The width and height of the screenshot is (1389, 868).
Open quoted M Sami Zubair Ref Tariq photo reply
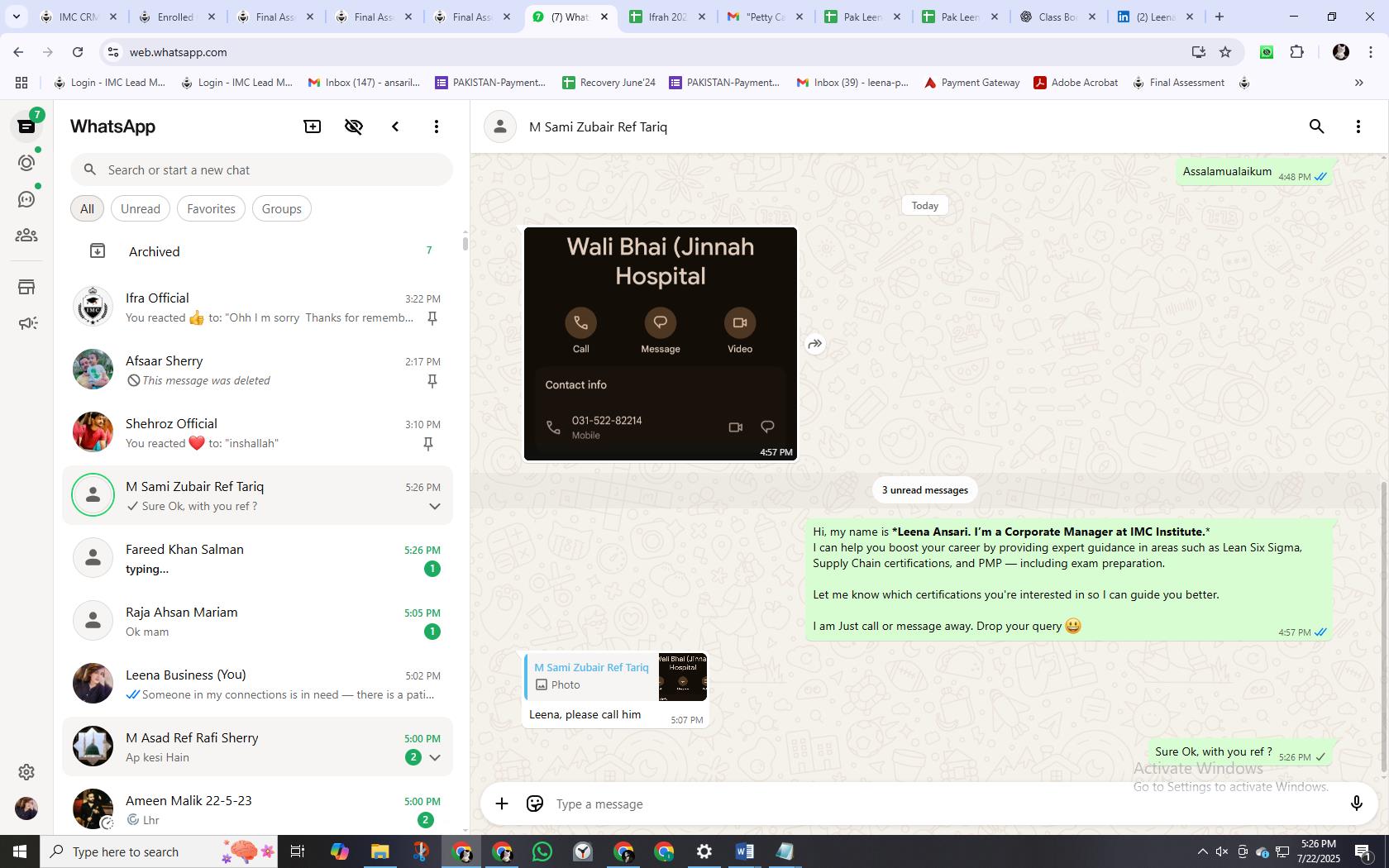pos(616,676)
